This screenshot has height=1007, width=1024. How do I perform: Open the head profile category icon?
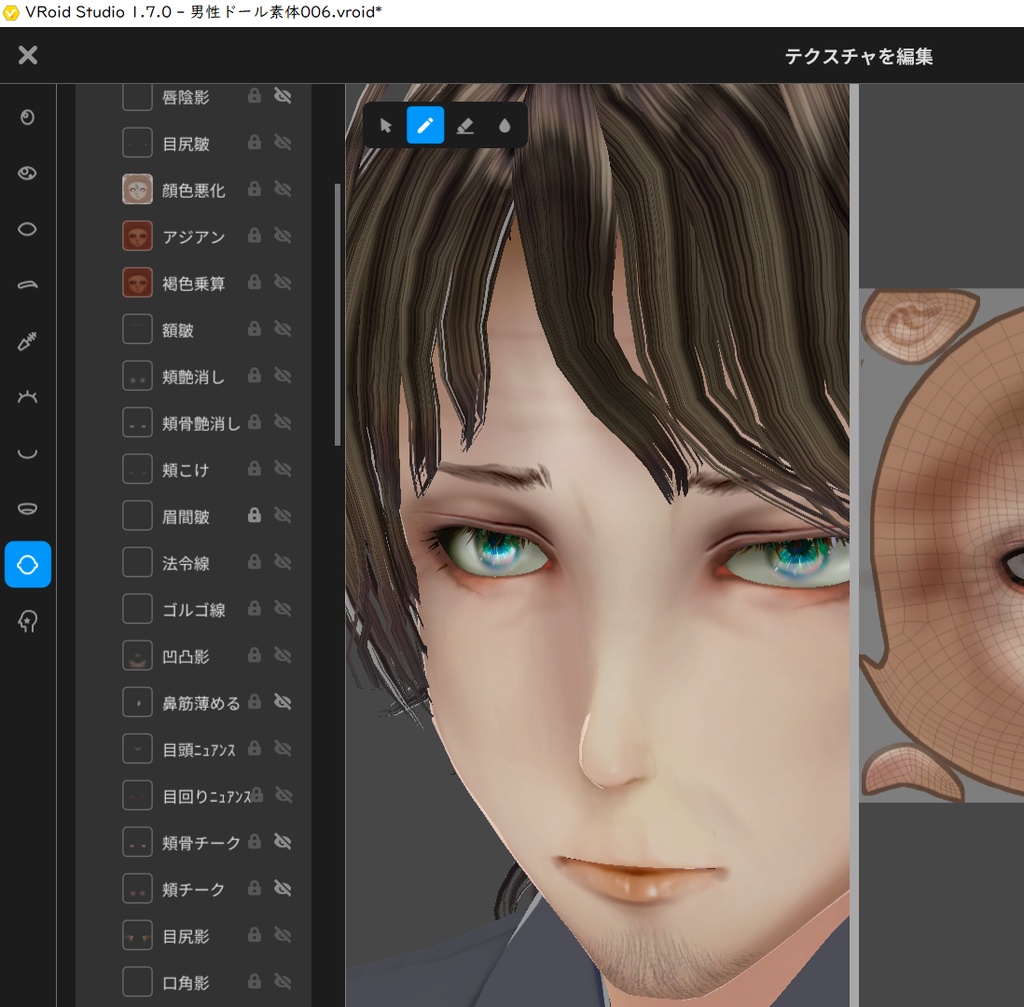pyautogui.click(x=27, y=620)
